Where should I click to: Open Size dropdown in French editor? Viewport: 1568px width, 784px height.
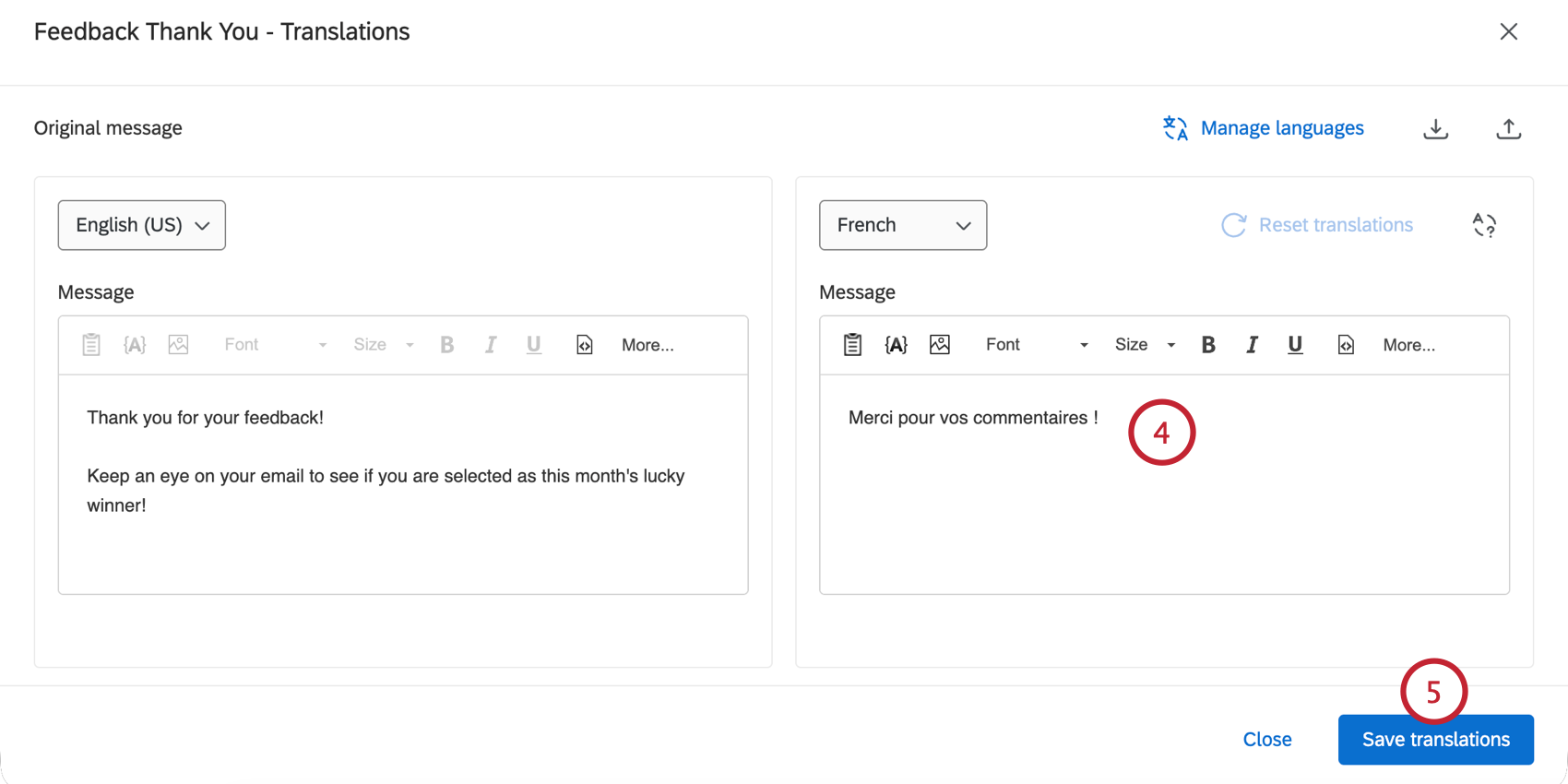(1145, 345)
